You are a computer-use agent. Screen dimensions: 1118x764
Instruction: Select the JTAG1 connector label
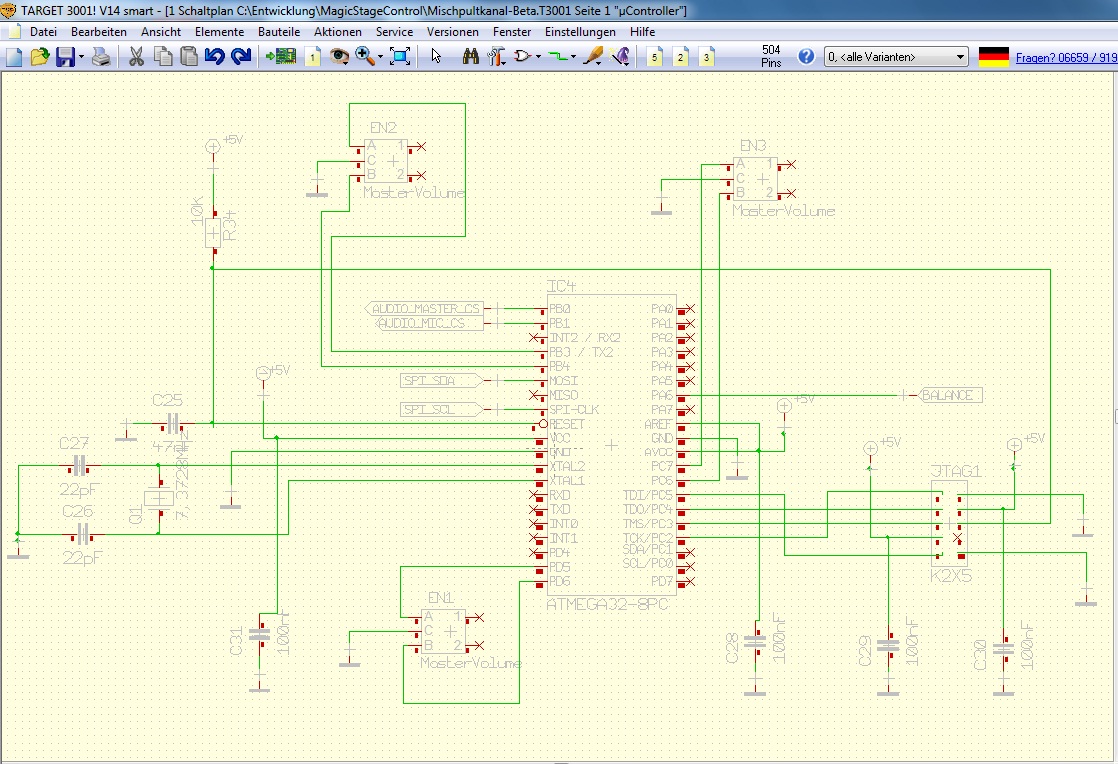coord(956,471)
